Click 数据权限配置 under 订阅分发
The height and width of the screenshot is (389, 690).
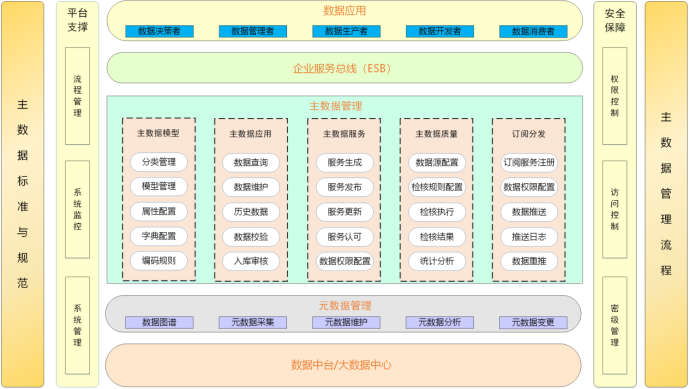click(x=529, y=187)
